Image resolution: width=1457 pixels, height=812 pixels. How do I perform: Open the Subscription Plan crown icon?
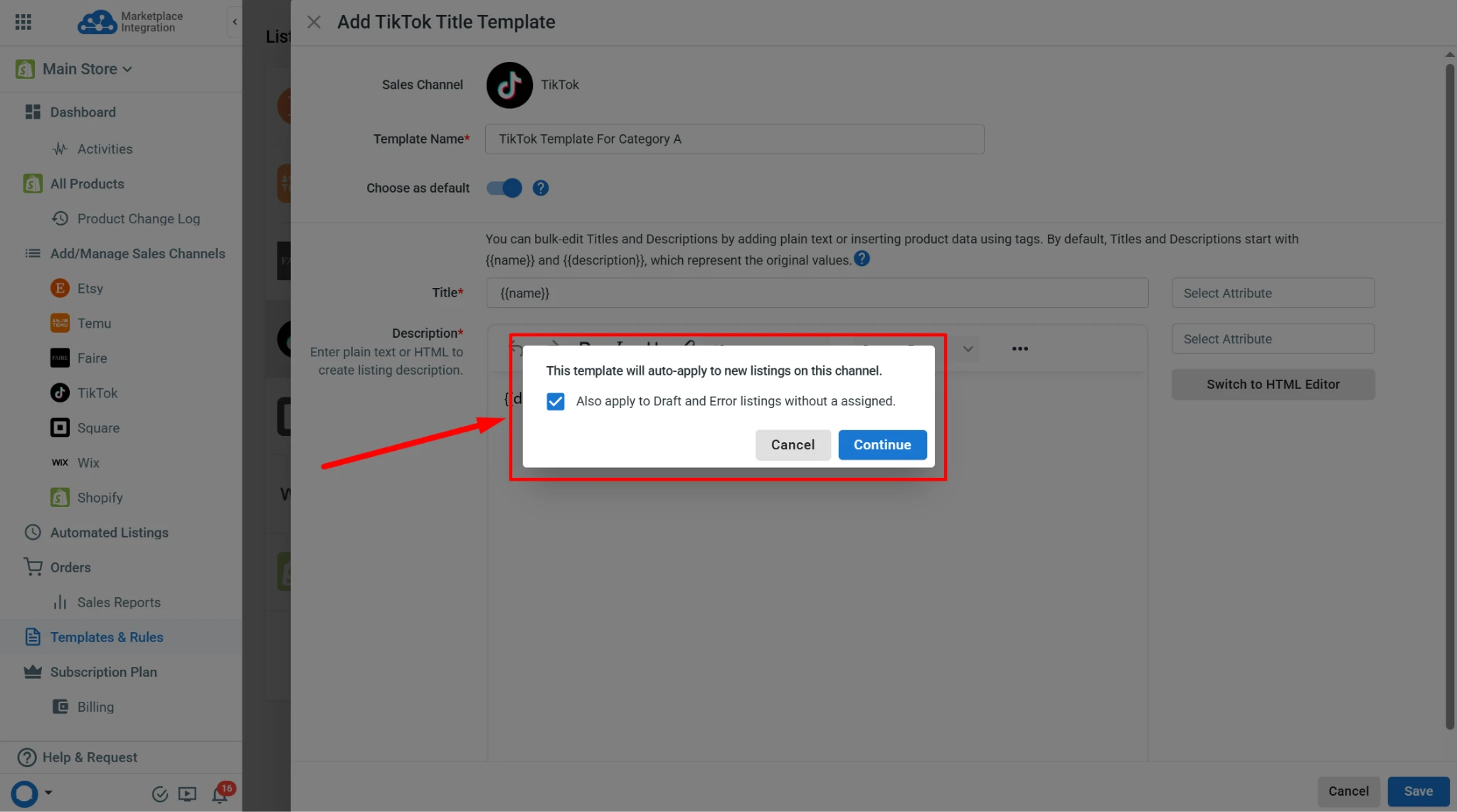[x=33, y=672]
